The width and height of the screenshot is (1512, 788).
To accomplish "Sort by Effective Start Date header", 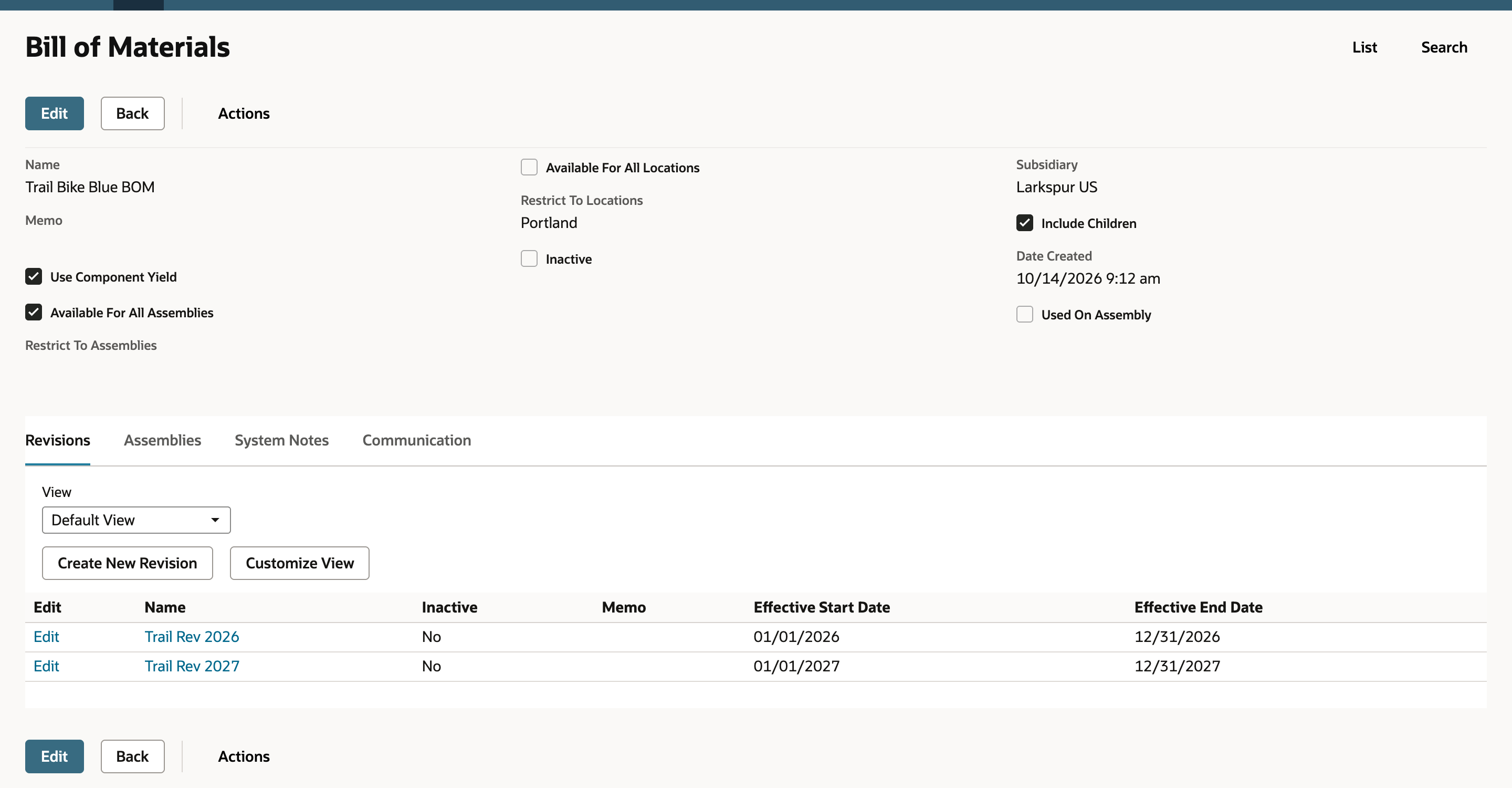I will pyautogui.click(x=821, y=607).
